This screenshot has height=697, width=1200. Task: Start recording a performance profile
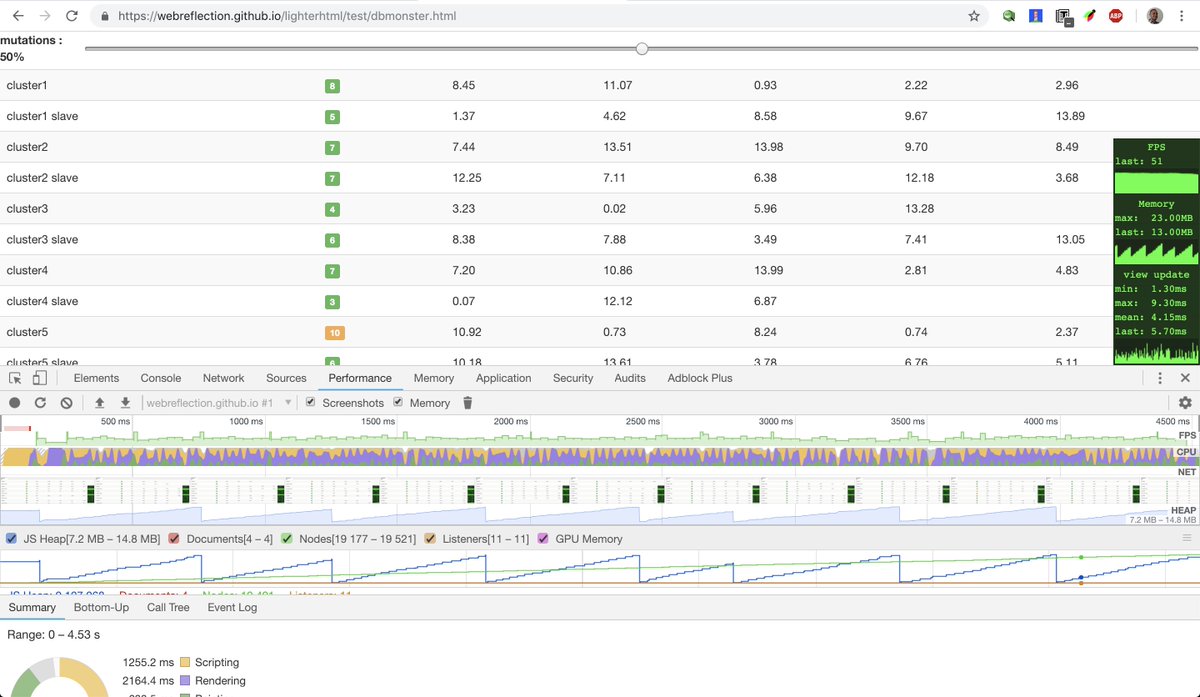point(15,403)
